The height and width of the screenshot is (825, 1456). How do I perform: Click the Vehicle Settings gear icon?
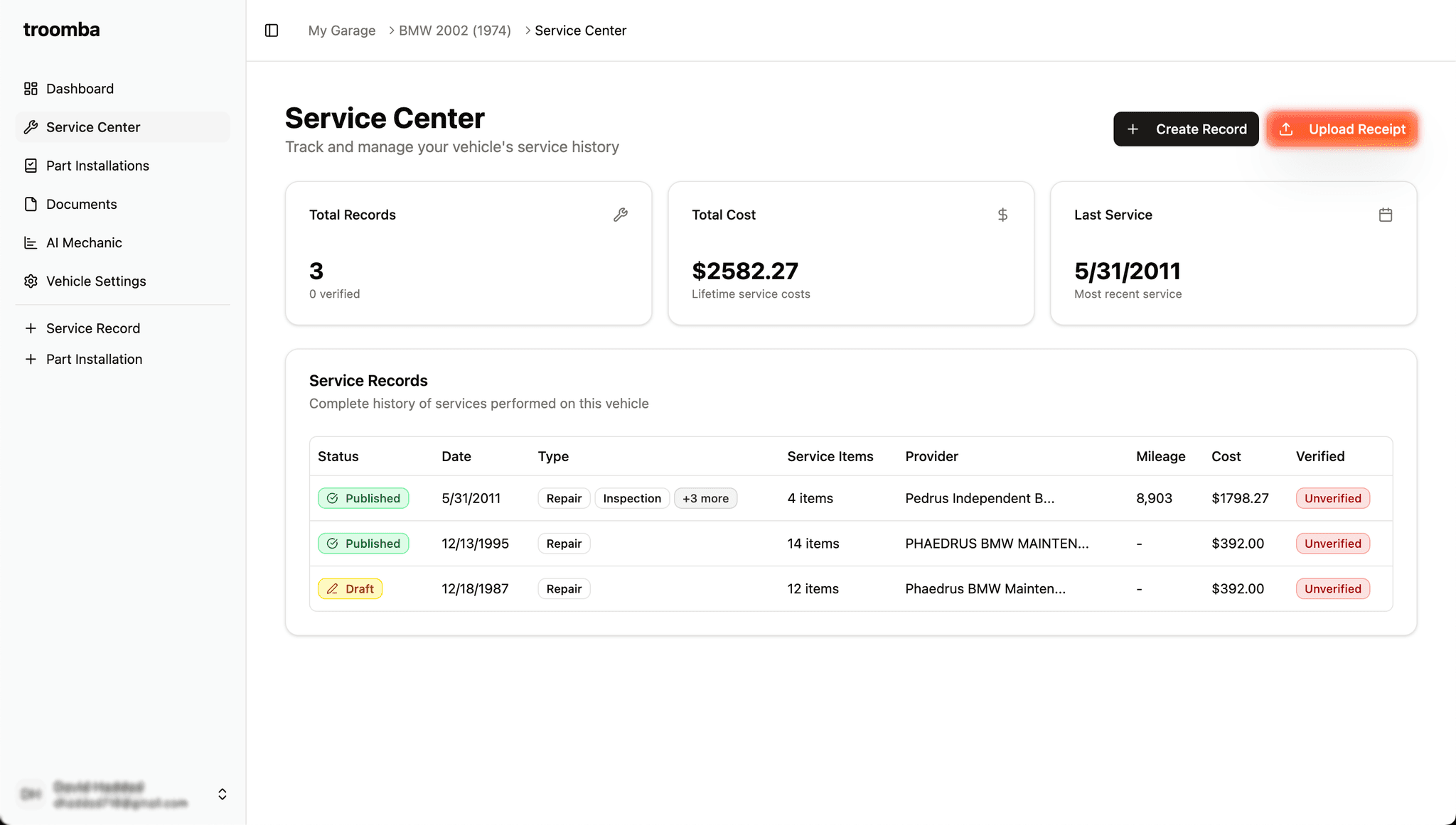click(x=31, y=281)
